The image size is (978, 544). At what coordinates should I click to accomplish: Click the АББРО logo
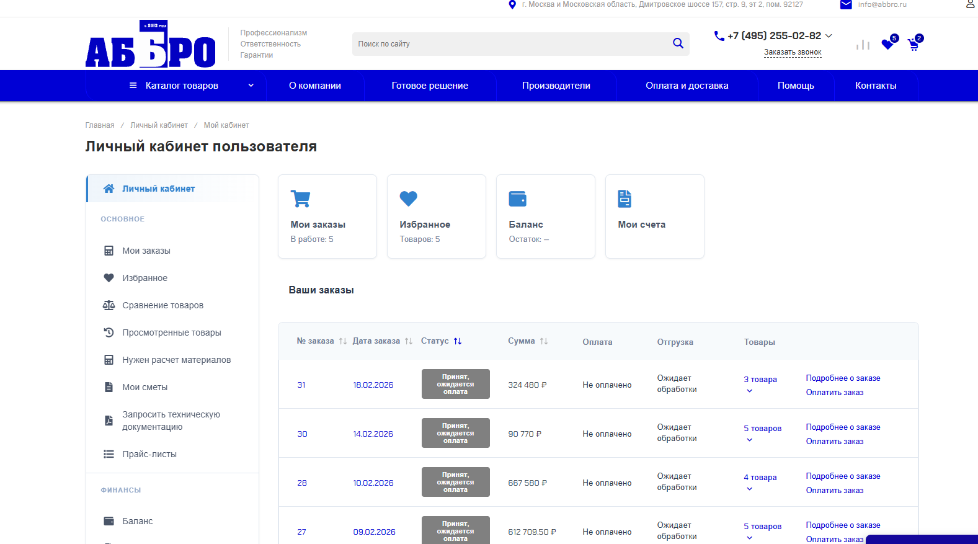[150, 47]
